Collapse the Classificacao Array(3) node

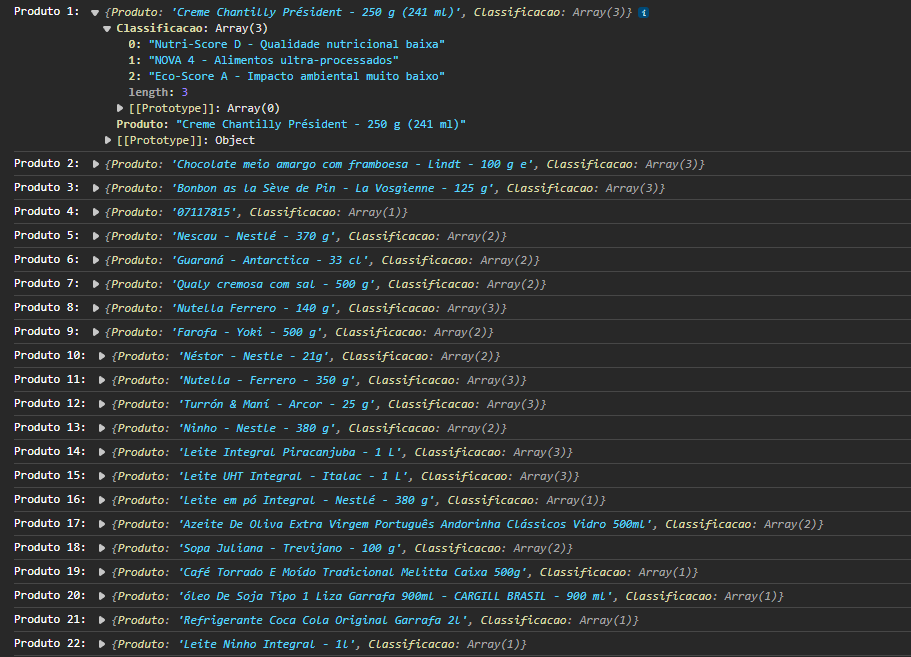107,28
